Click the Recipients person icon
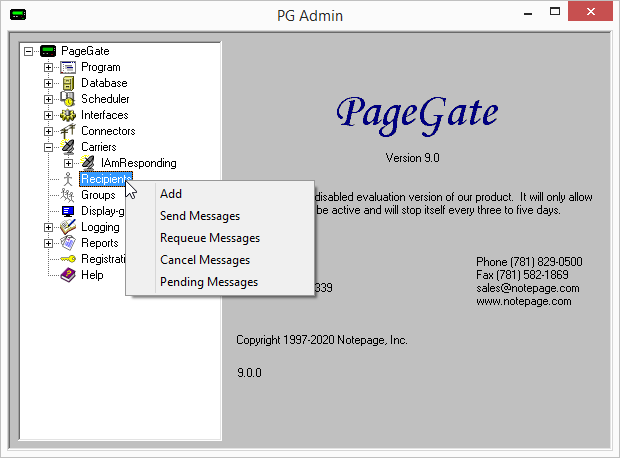Viewport: 620px width, 458px height. point(68,179)
